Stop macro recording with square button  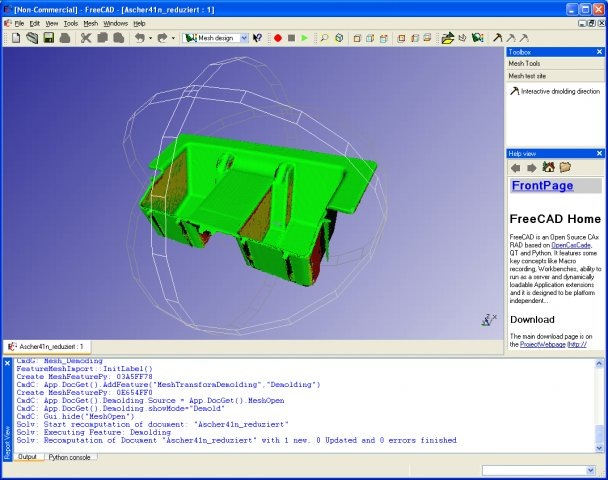pyautogui.click(x=292, y=38)
